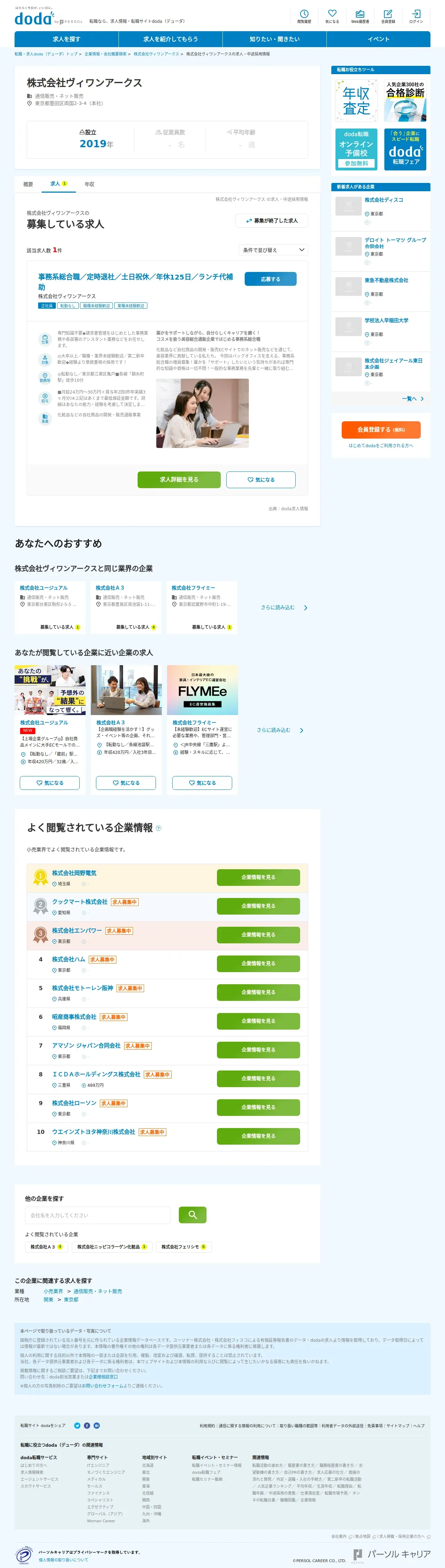View company info for アマゾン ジャパン合同会社
Viewport: 445px width, 1568px height.
(x=258, y=1049)
